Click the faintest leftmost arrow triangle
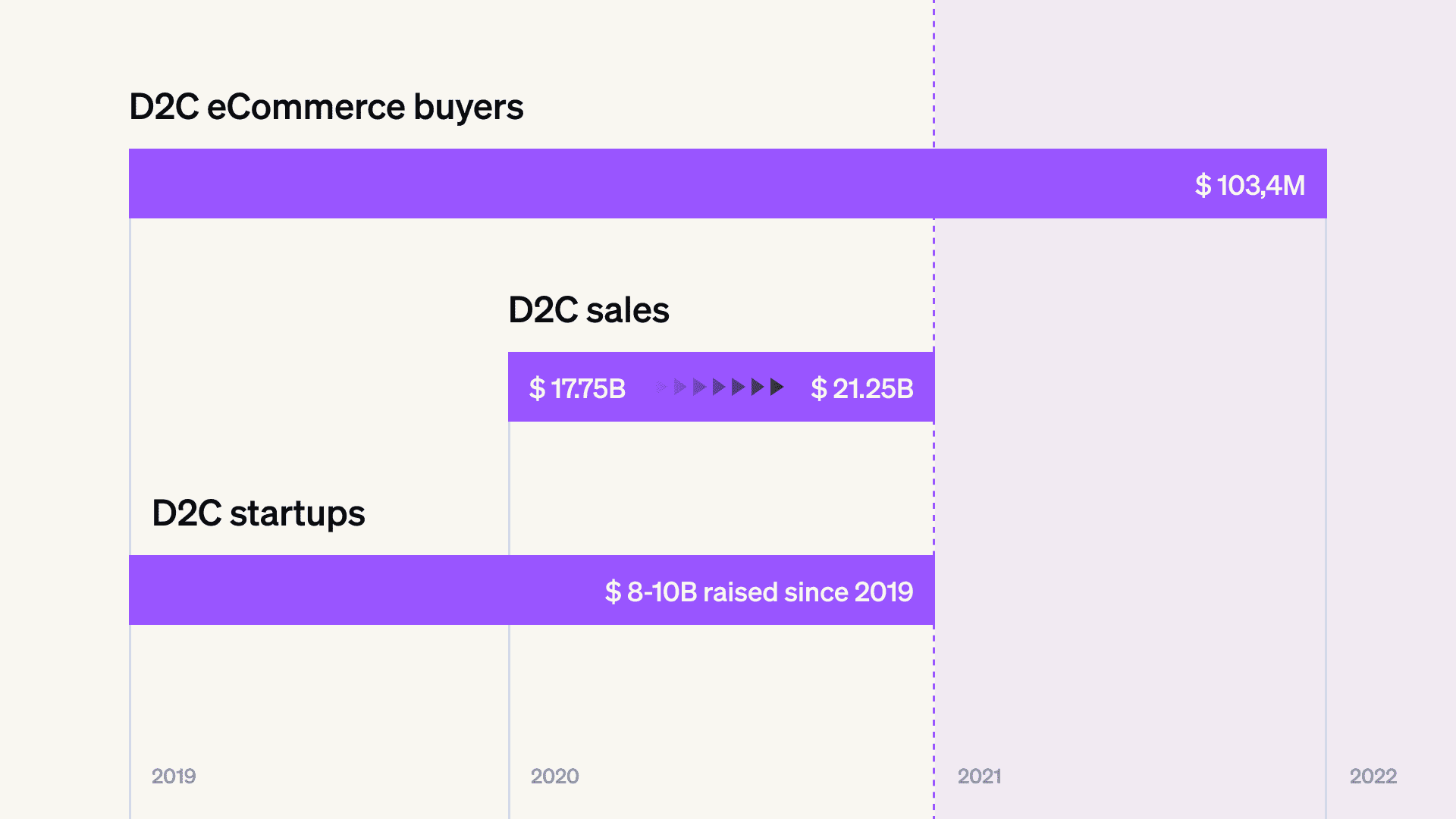The width and height of the screenshot is (1456, 819). coord(661,388)
